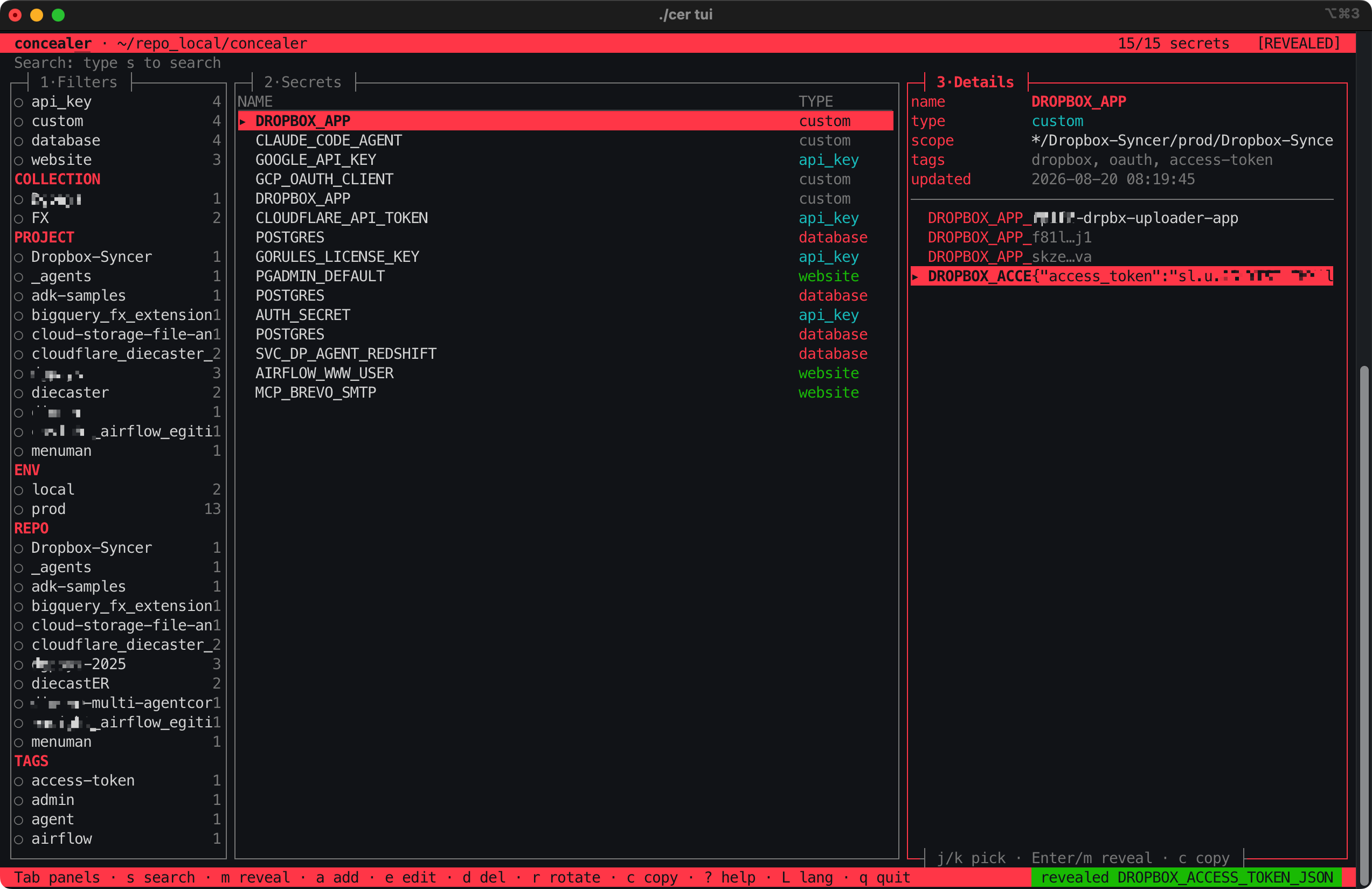The width and height of the screenshot is (1372, 889).
Task: Toggle the local env filter
Action: tap(117, 490)
